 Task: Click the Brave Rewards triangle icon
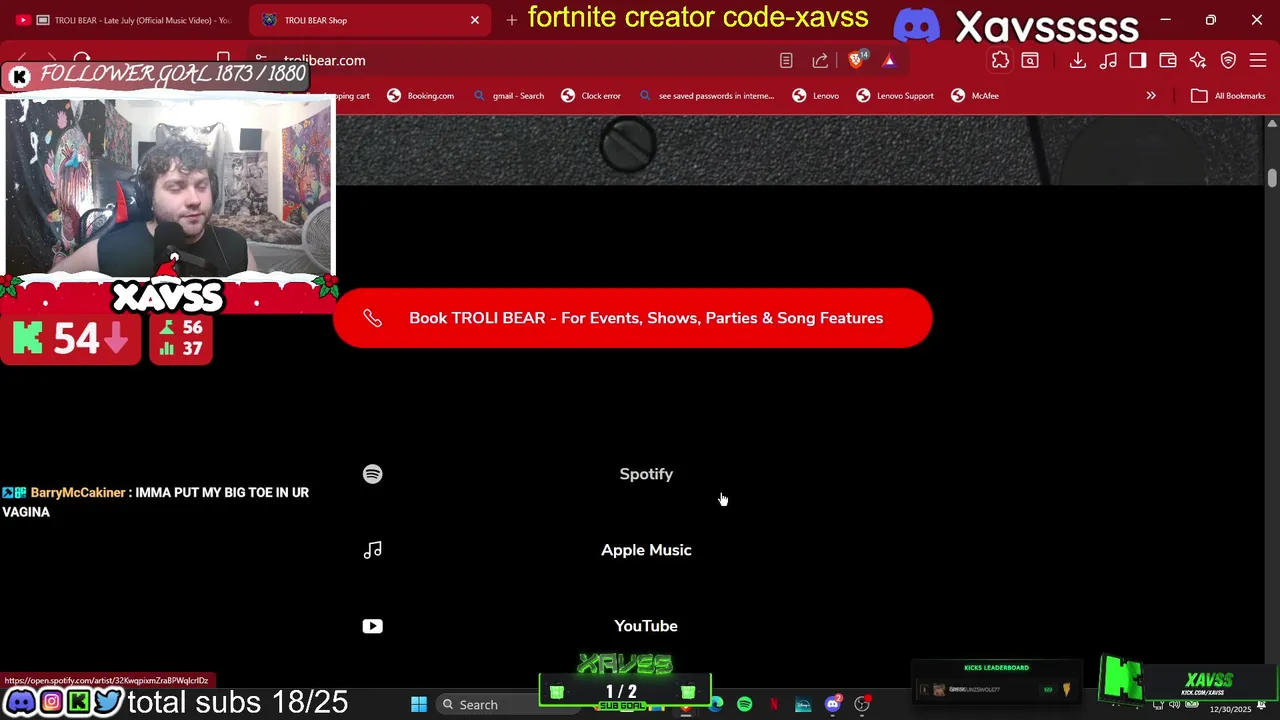pyautogui.click(x=889, y=61)
